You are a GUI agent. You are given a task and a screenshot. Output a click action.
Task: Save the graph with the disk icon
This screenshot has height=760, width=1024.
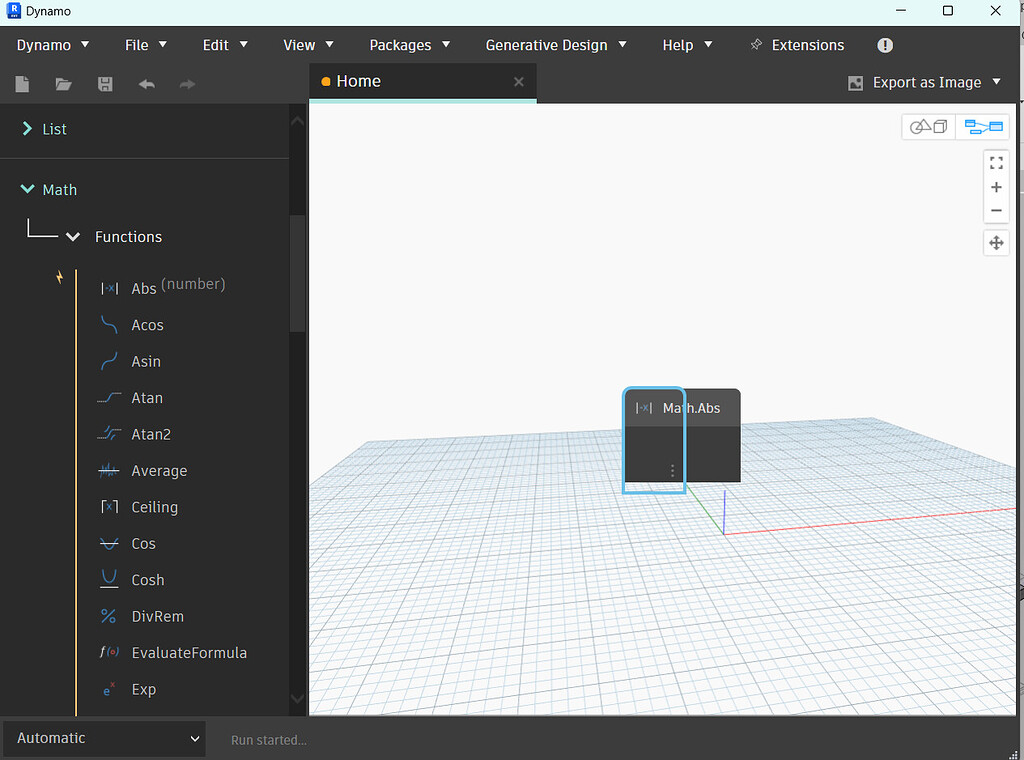(105, 84)
